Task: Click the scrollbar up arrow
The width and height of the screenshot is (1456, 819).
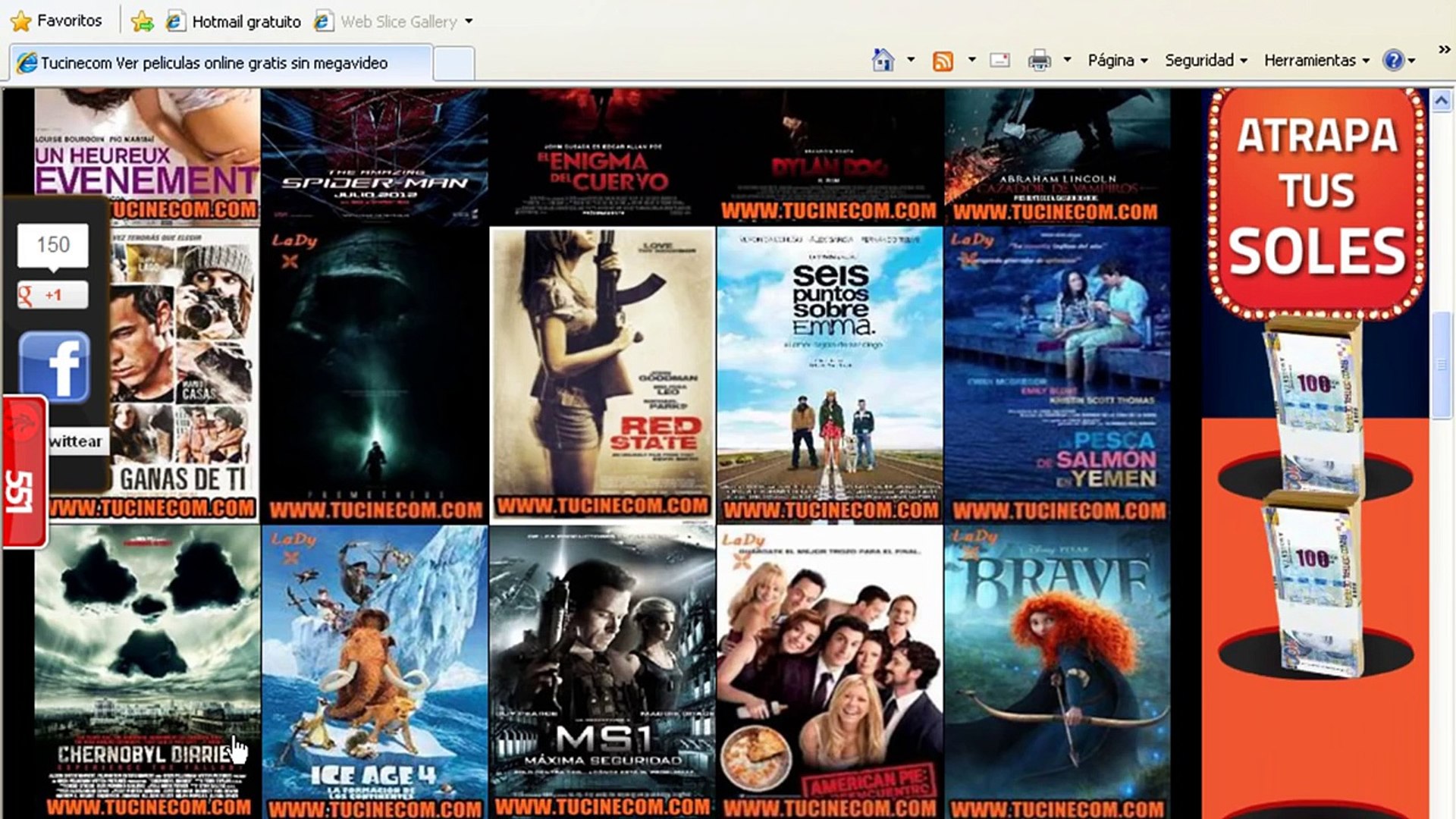Action: 1441,101
